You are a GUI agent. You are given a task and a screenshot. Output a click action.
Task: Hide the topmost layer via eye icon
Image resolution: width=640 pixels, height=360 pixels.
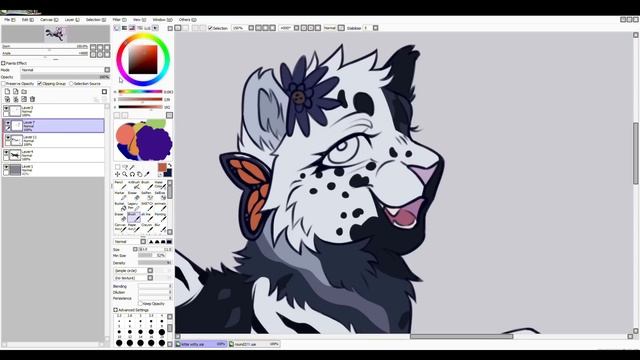(6, 108)
